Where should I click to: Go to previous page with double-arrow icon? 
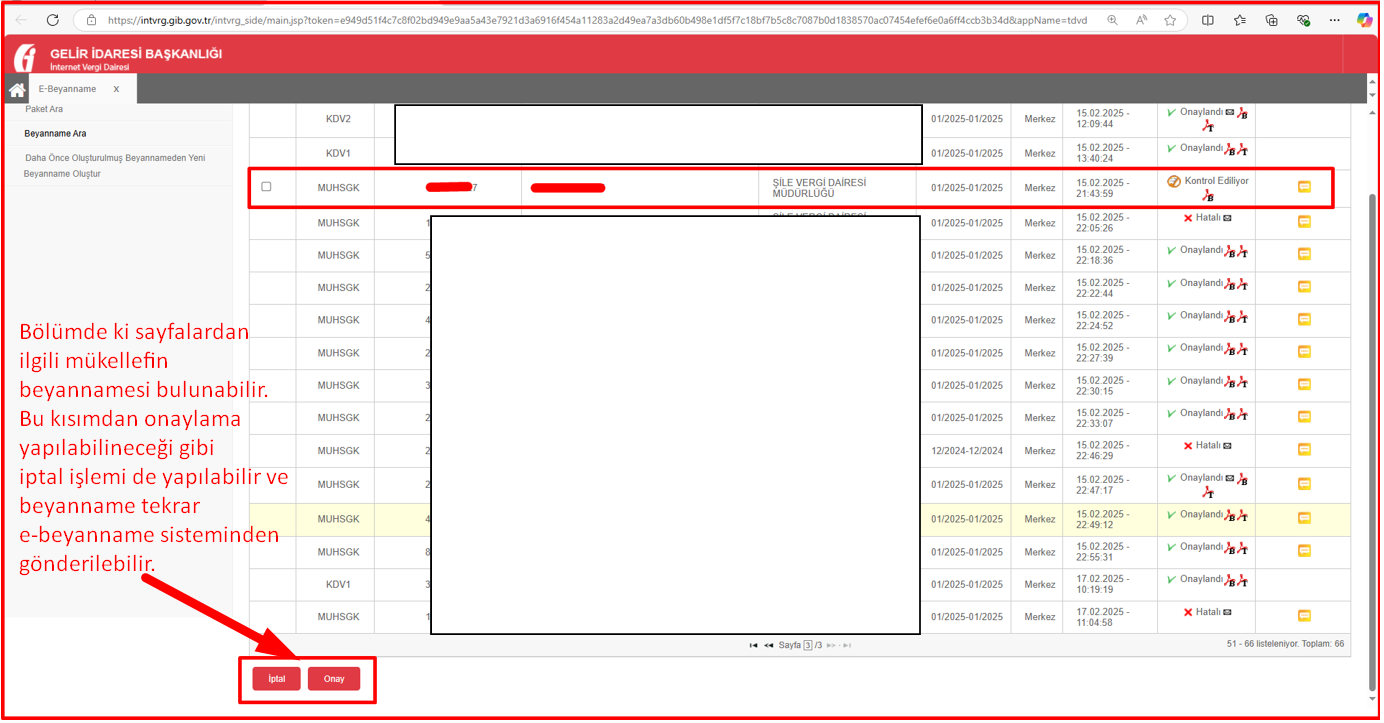pyautogui.click(x=768, y=646)
